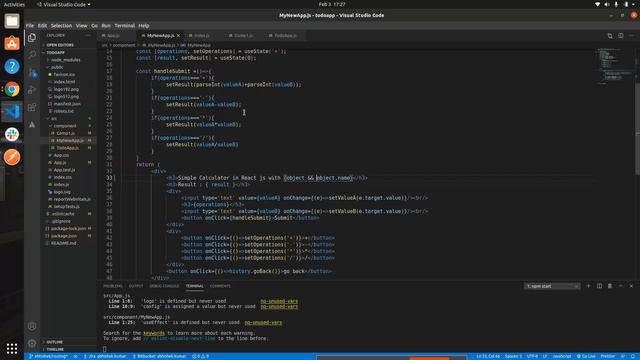Switch to the Problems panel tab
The width and height of the screenshot is (640, 360).
[113, 286]
